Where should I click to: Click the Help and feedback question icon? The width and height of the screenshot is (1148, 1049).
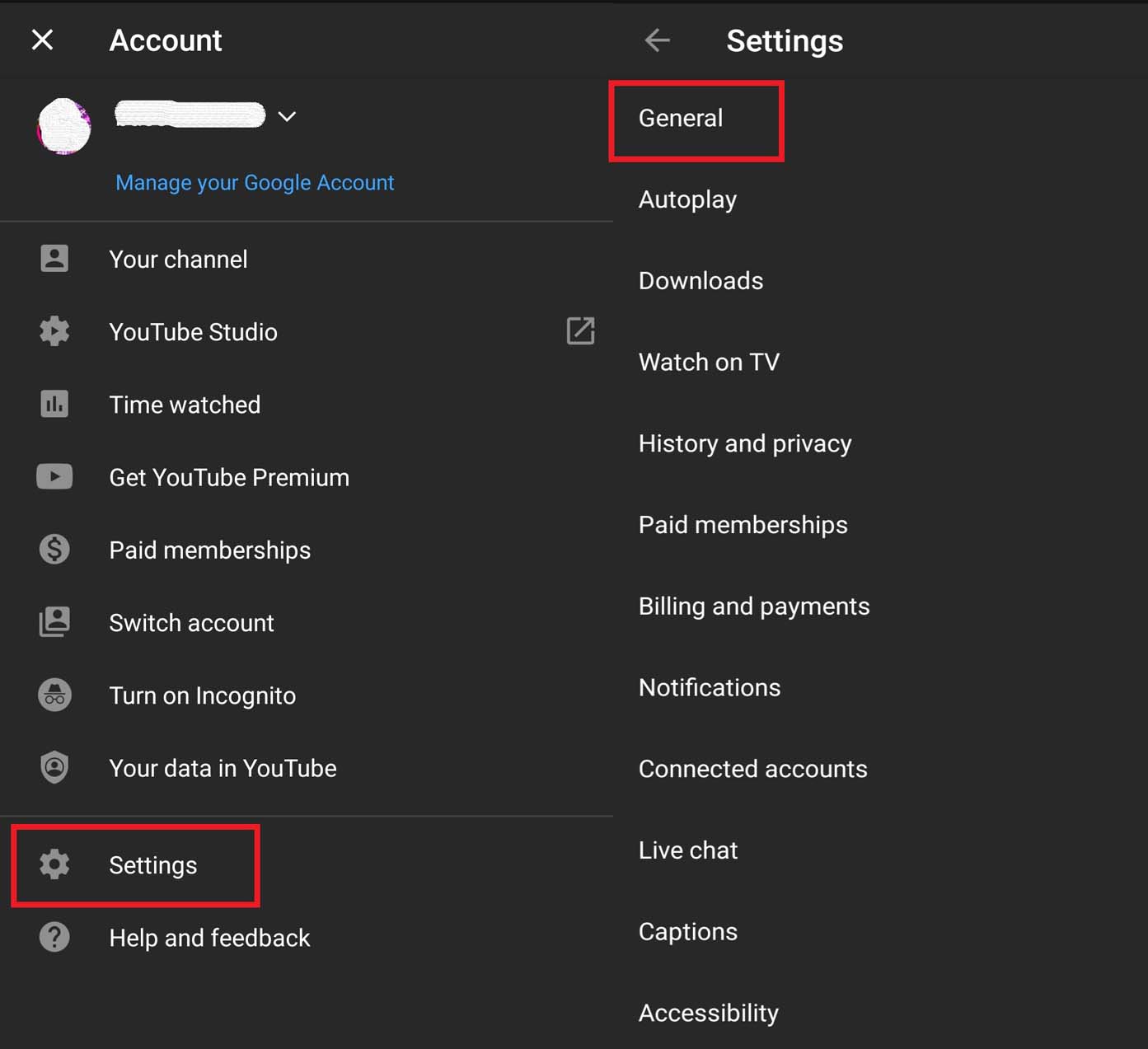(x=54, y=937)
